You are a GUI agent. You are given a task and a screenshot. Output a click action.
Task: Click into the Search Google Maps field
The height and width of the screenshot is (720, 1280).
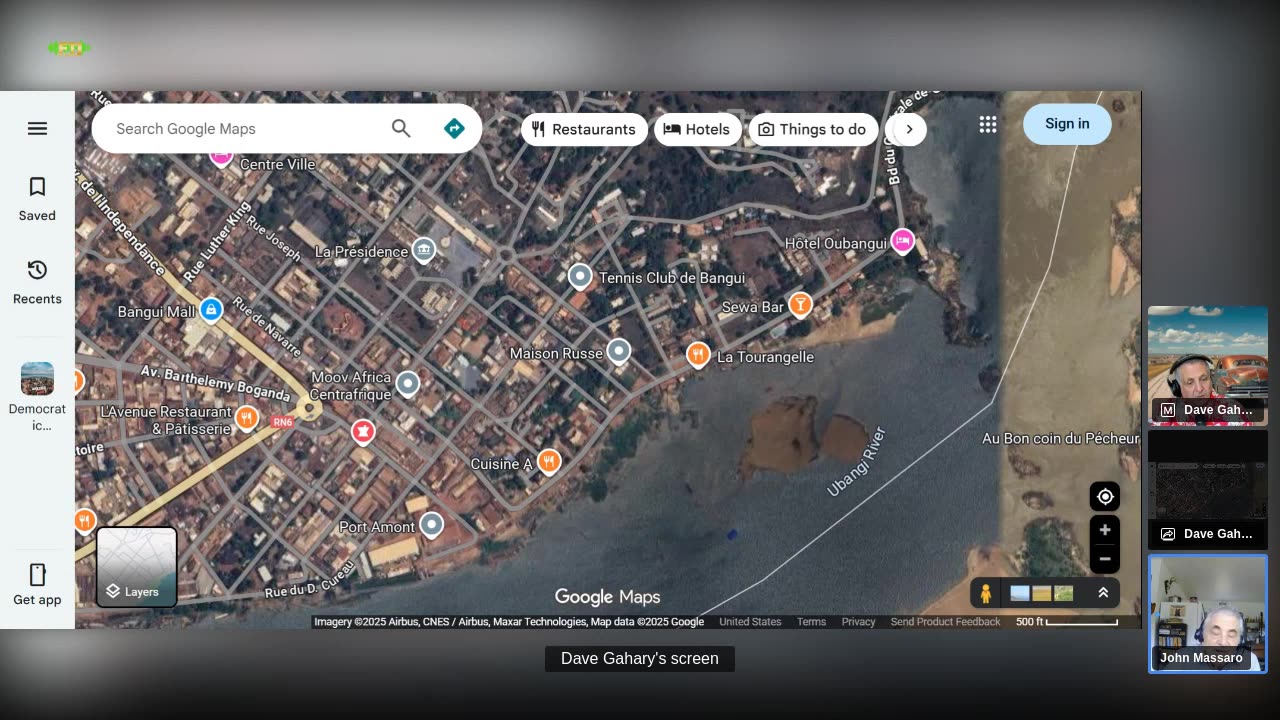tap(240, 128)
